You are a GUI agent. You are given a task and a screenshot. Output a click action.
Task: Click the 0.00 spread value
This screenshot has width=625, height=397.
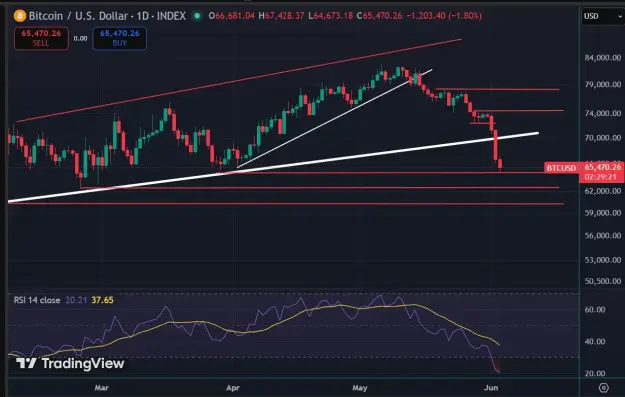(x=80, y=39)
